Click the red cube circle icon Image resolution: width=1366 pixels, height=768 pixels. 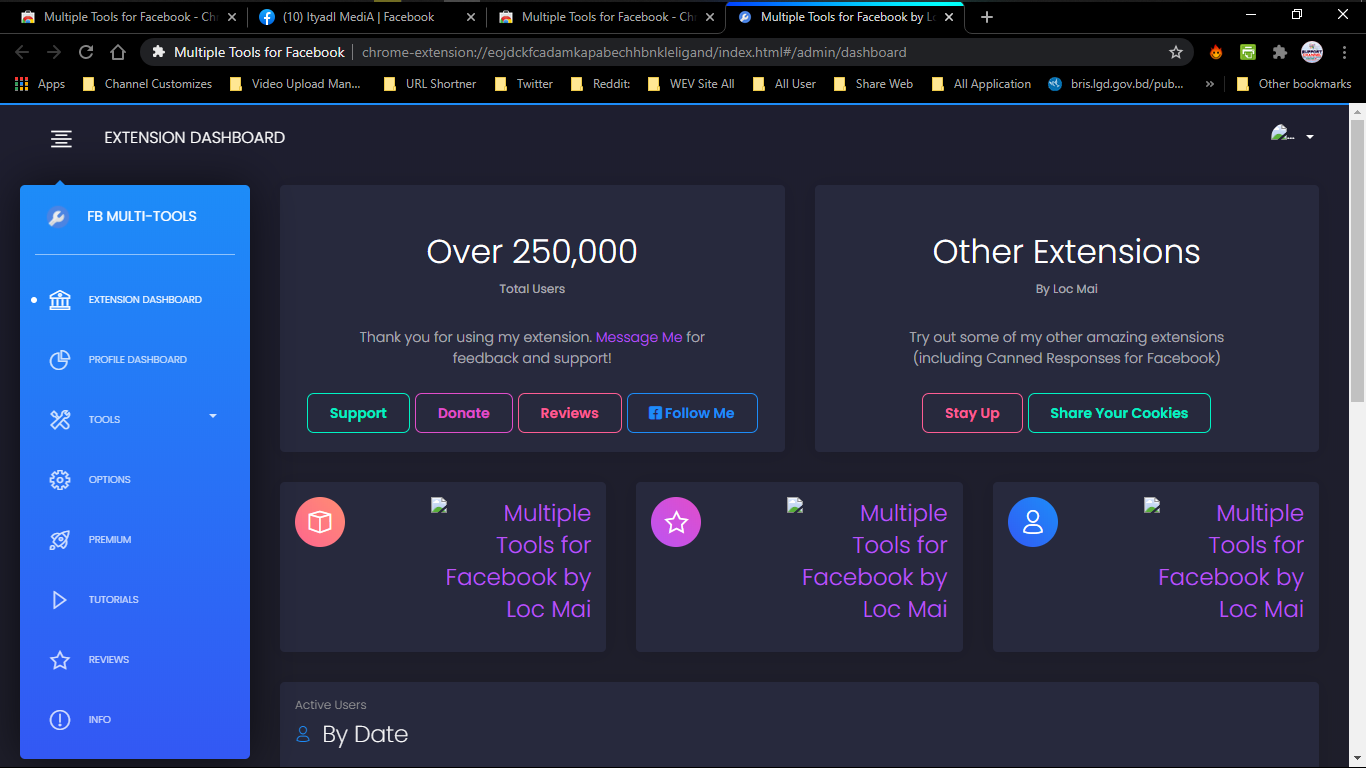[x=320, y=522]
